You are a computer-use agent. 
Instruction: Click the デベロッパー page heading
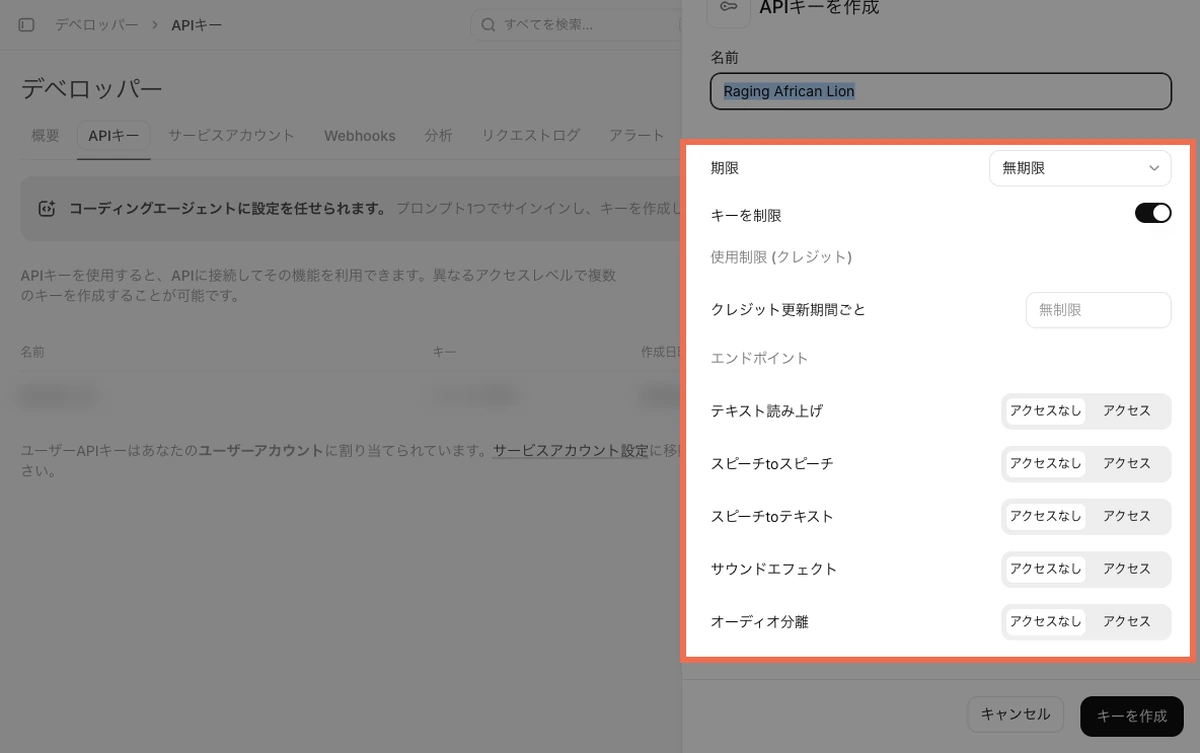tap(91, 88)
